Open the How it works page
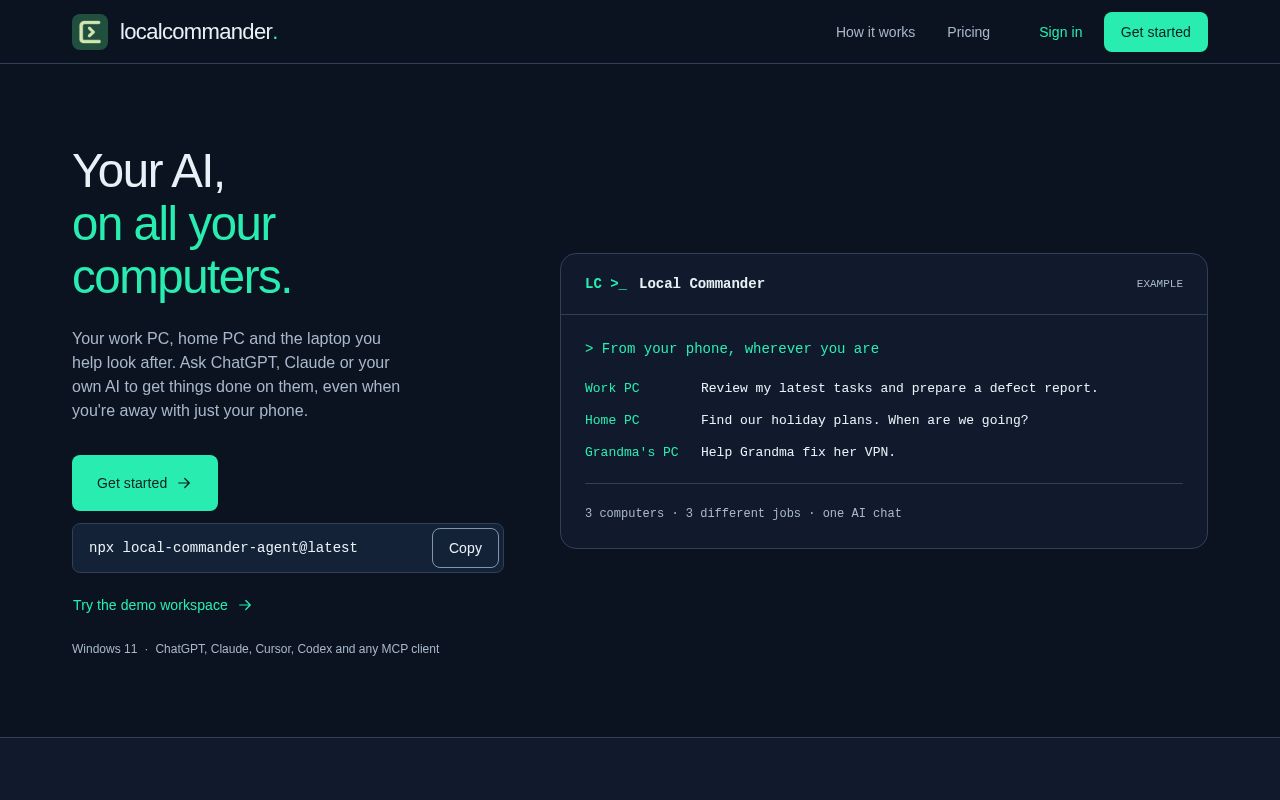This screenshot has width=1280, height=800. (x=875, y=32)
